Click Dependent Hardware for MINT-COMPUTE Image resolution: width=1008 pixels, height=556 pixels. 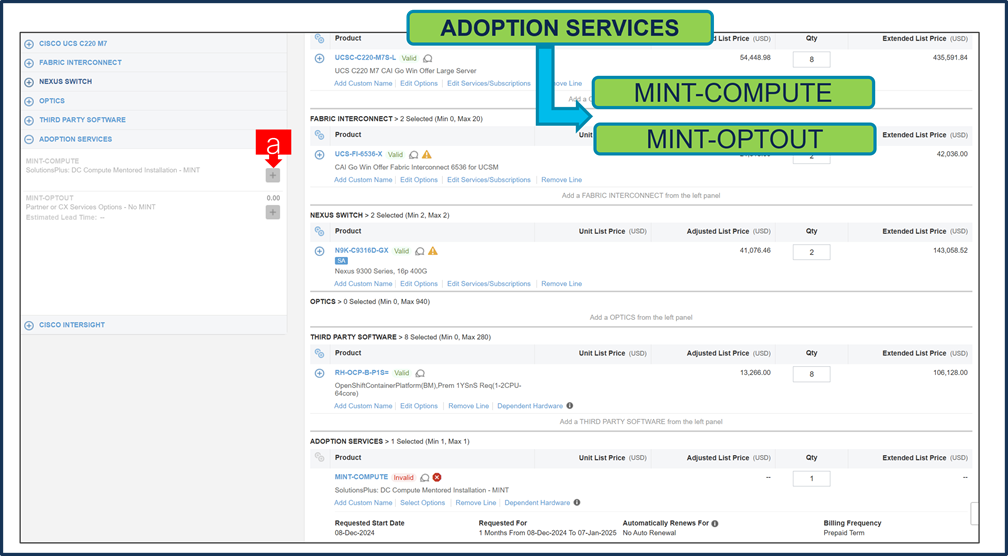(x=537, y=503)
